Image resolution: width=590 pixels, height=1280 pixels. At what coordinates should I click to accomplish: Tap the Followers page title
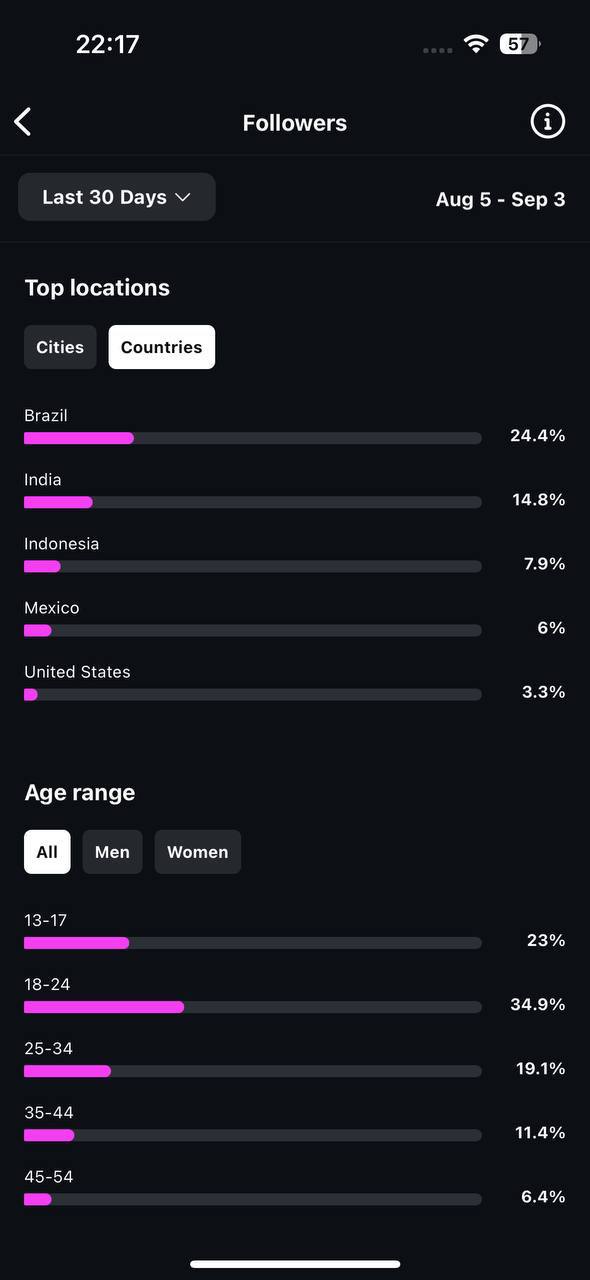tap(295, 123)
